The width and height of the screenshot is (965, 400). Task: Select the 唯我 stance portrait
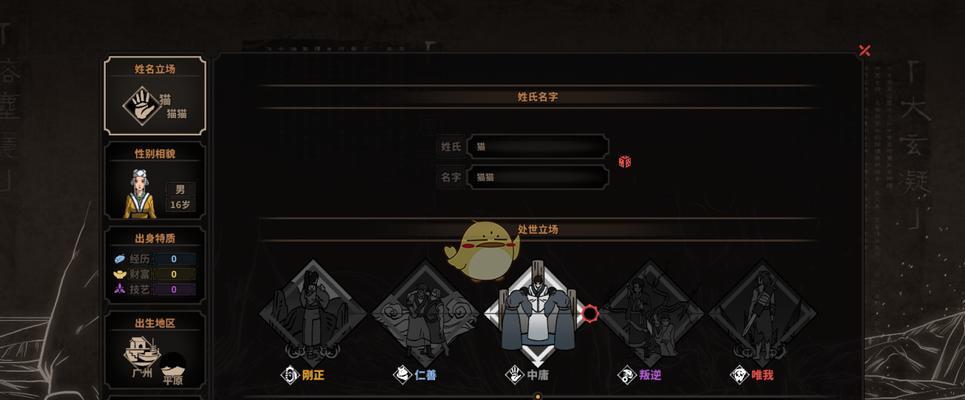[x=762, y=313]
